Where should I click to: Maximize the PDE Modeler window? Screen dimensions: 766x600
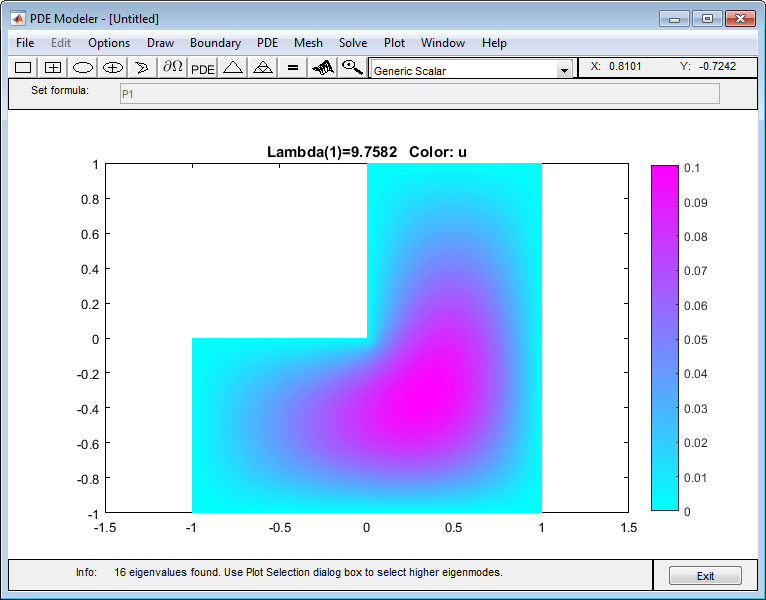click(x=707, y=19)
